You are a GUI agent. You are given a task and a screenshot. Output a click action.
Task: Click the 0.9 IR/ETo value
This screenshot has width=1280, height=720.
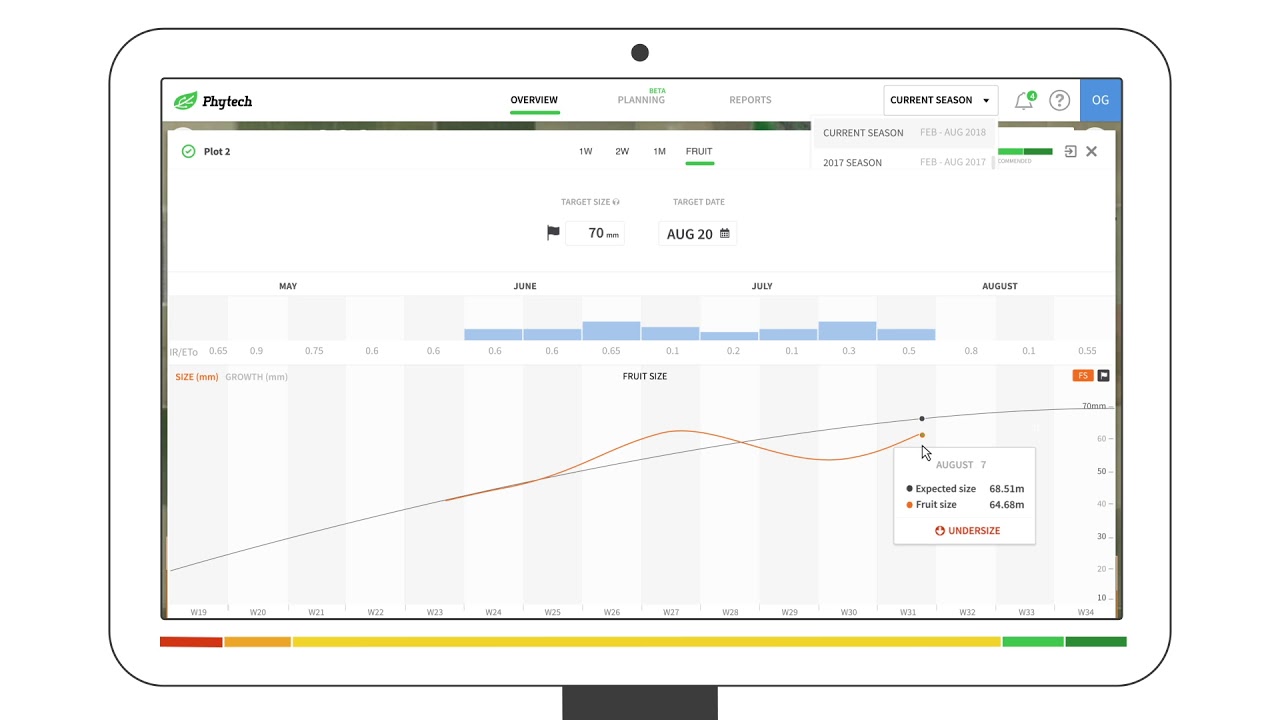tap(257, 351)
